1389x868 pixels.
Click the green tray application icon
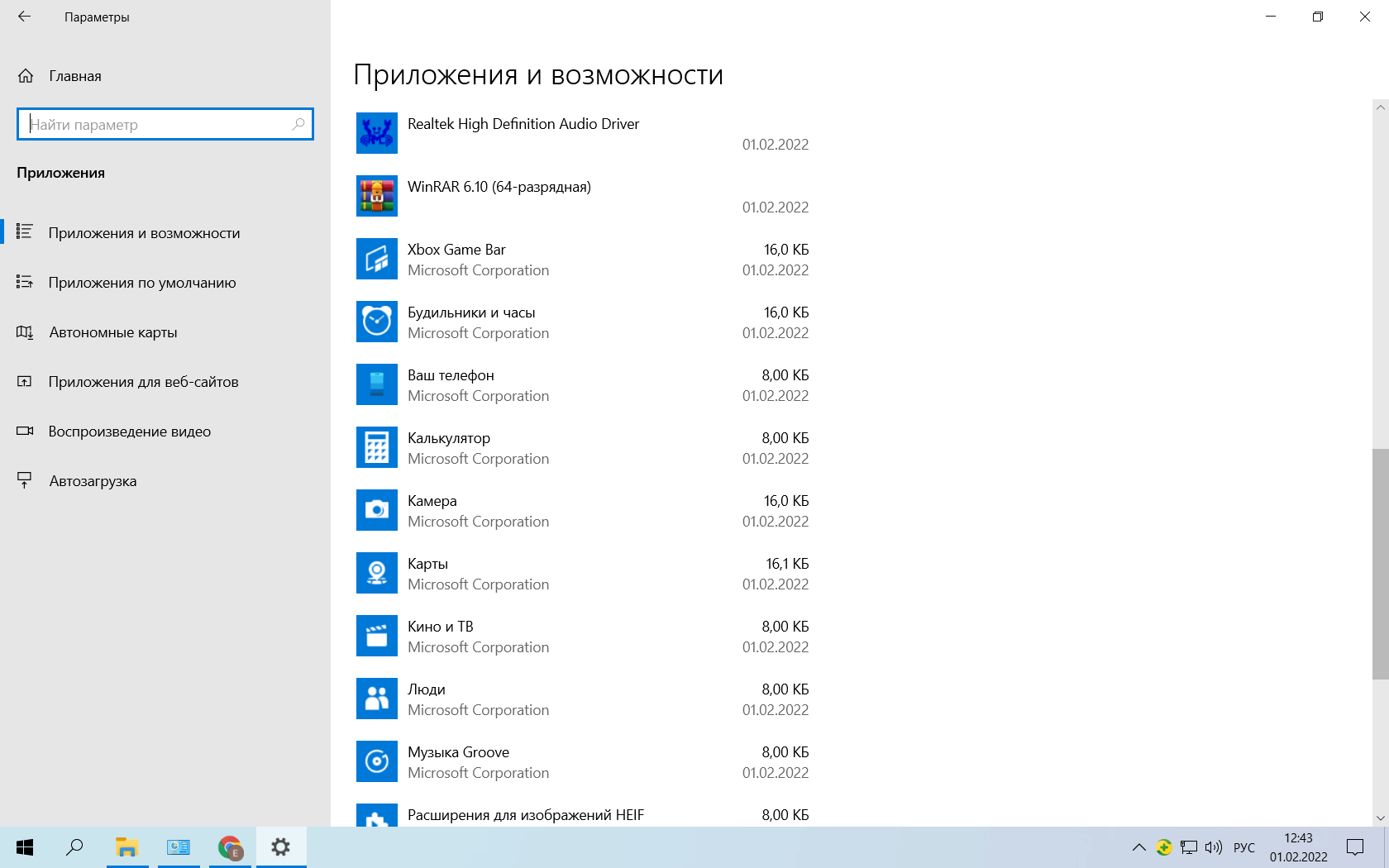pos(1164,847)
